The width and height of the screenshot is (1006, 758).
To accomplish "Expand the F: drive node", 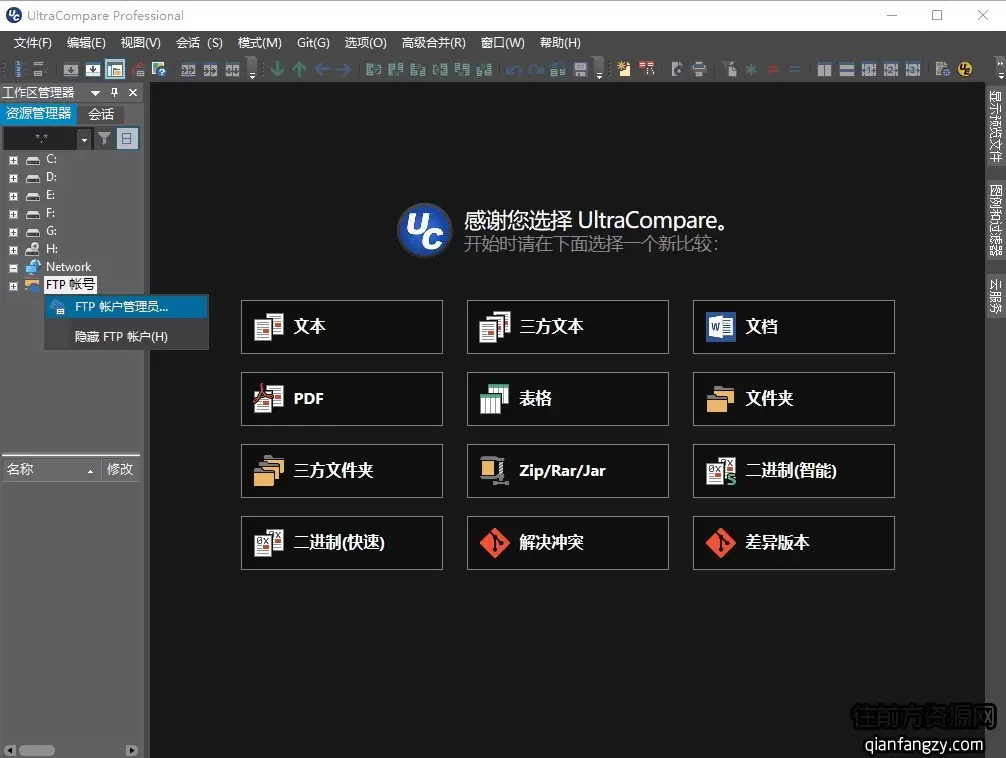I will (x=13, y=214).
